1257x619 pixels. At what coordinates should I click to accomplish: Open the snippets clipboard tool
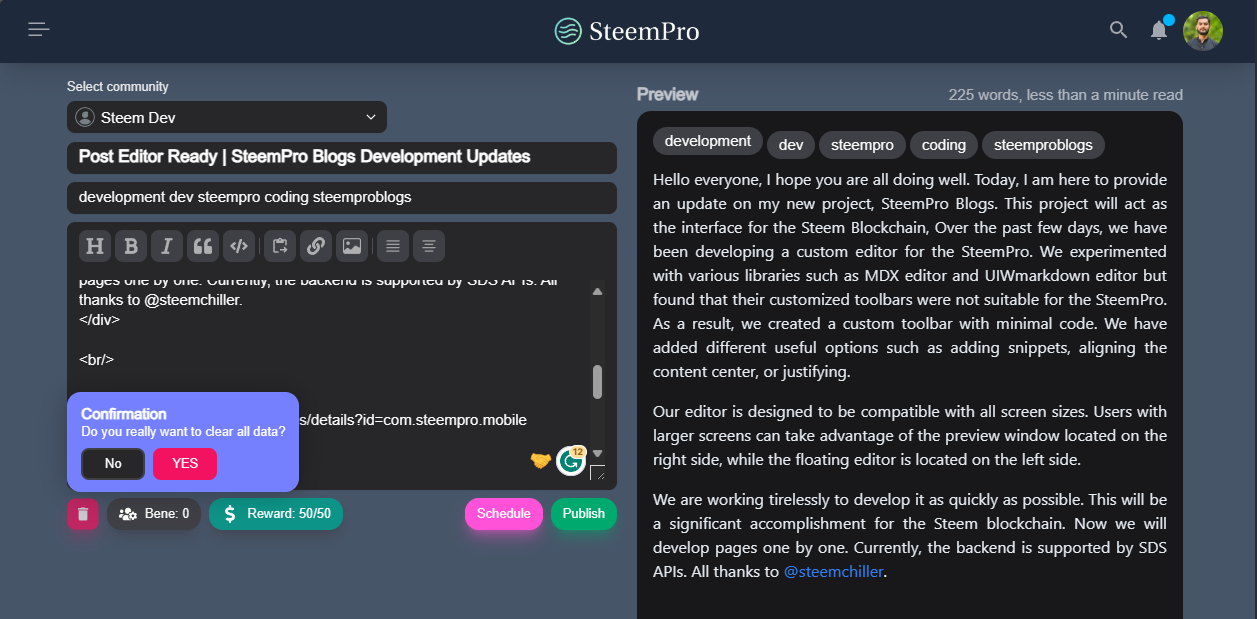(x=280, y=246)
